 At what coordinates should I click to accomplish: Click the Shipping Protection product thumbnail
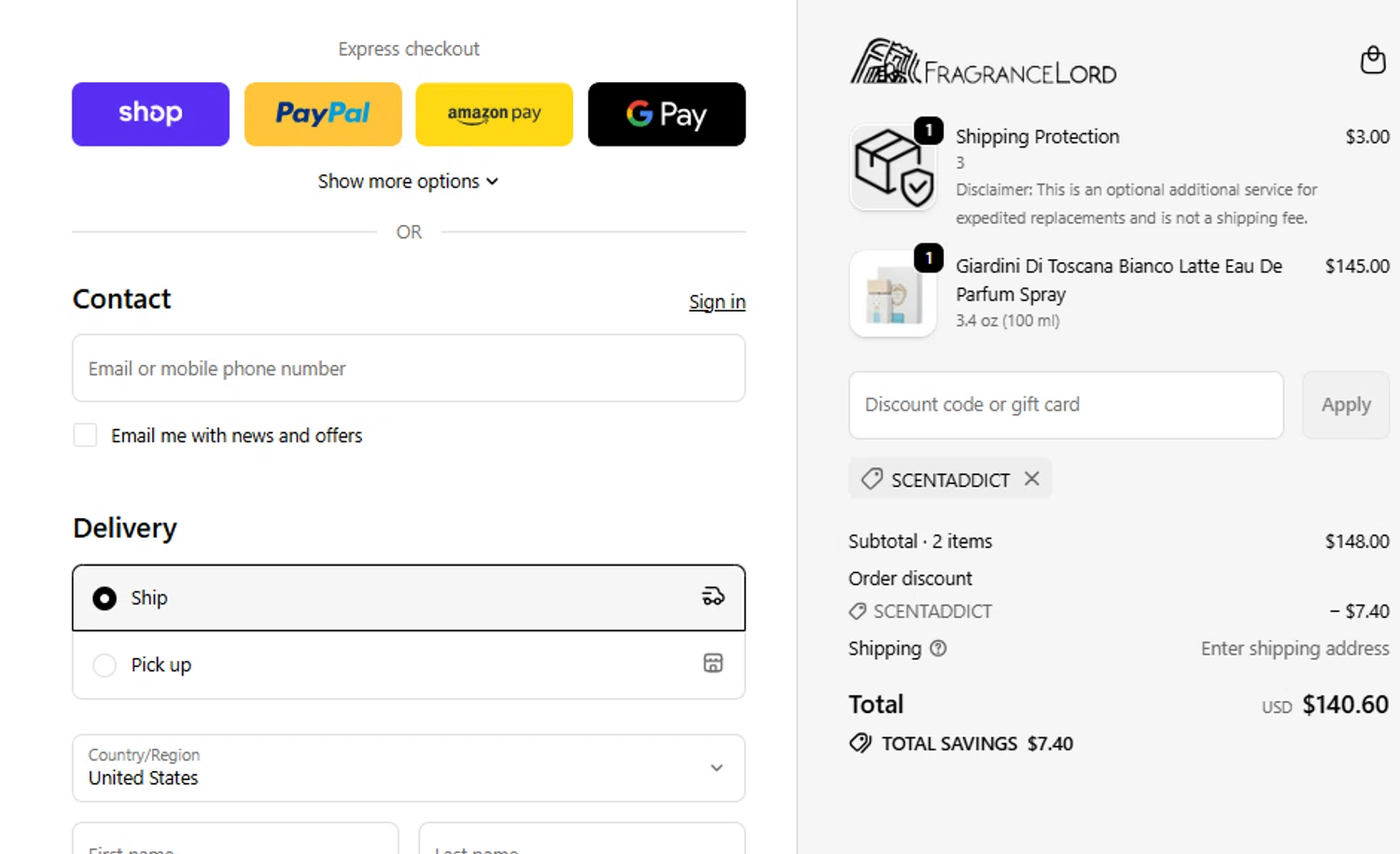(x=893, y=167)
